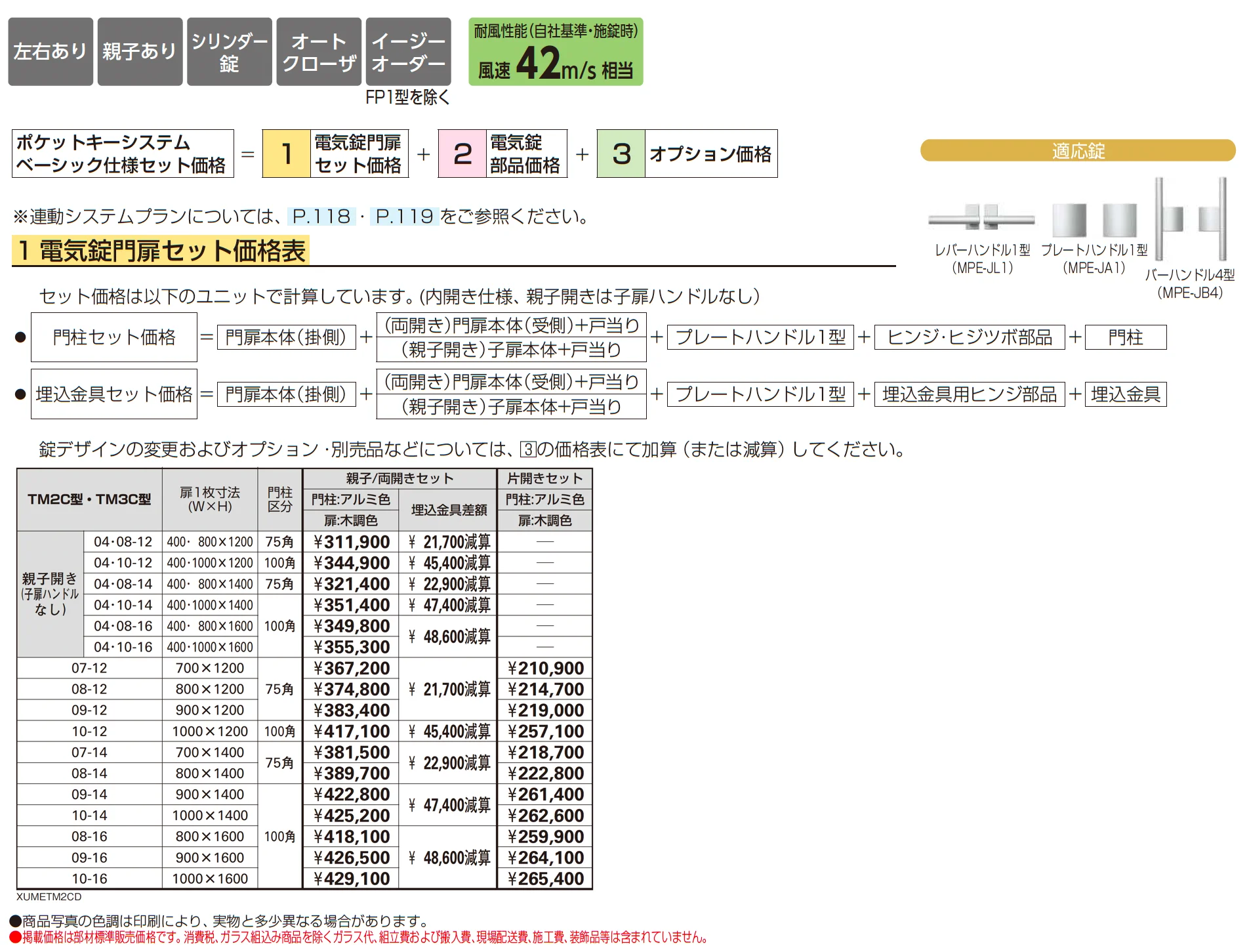Click the 親子開き row group label
Image resolution: width=1249 pixels, height=952 pixels.
coord(51,594)
